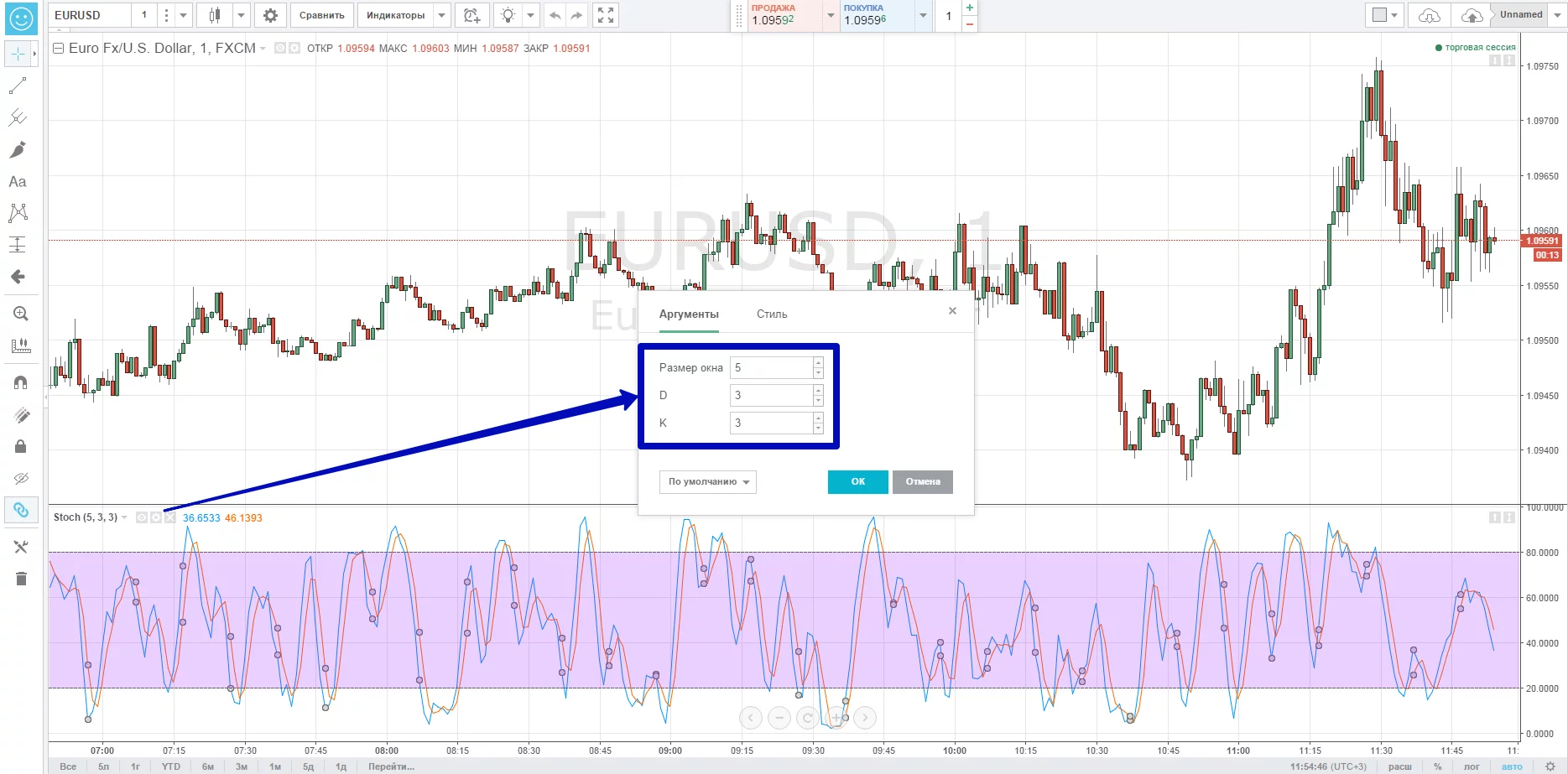Click the back arrow icon in sidebar

(x=18, y=277)
